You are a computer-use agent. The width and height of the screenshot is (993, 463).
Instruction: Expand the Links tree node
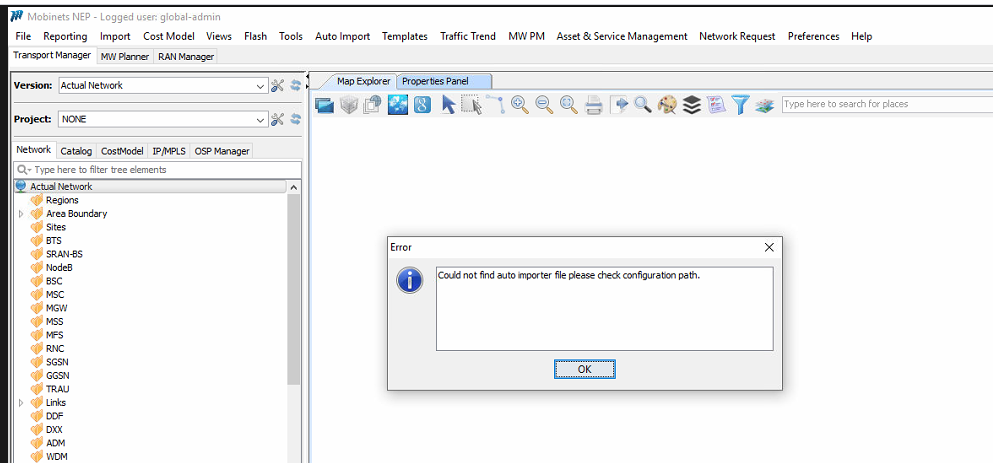(21, 403)
